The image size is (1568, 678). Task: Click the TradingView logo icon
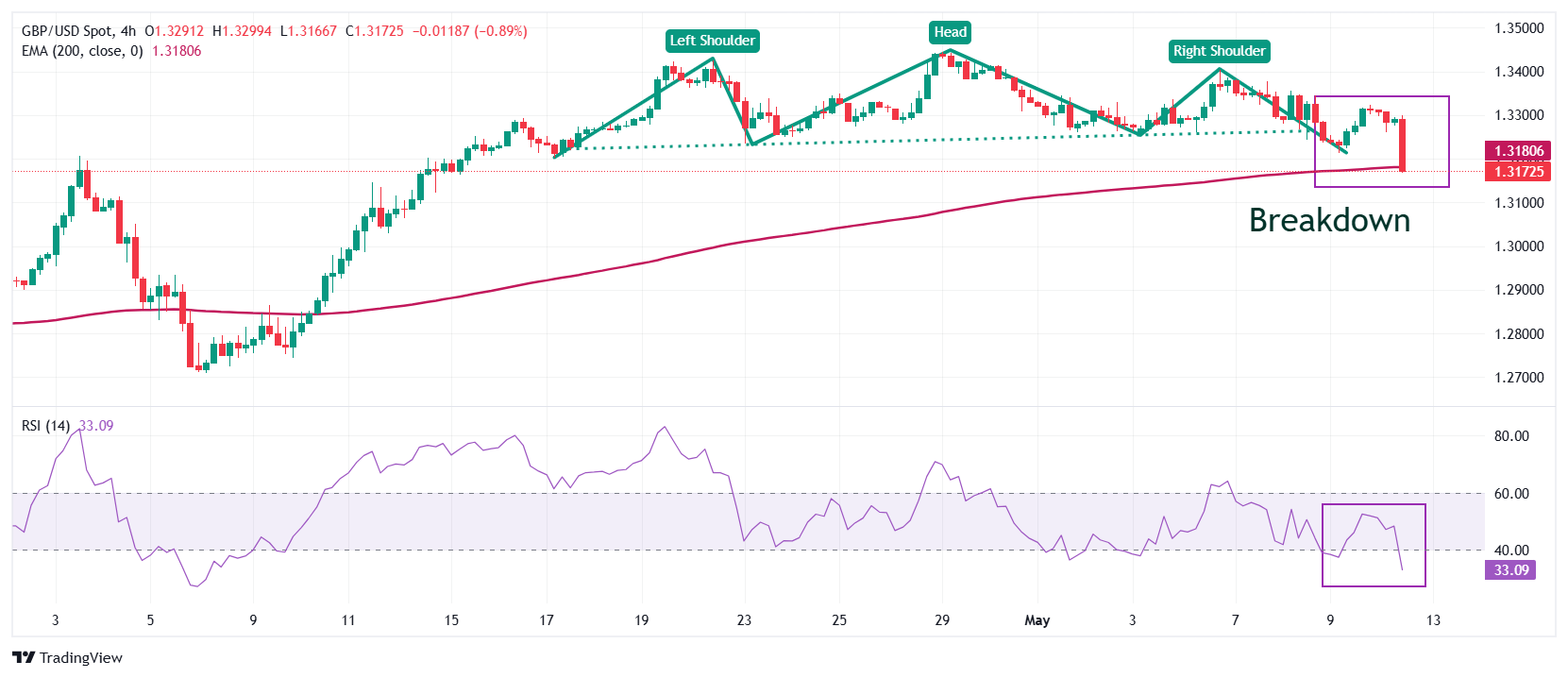(x=24, y=657)
